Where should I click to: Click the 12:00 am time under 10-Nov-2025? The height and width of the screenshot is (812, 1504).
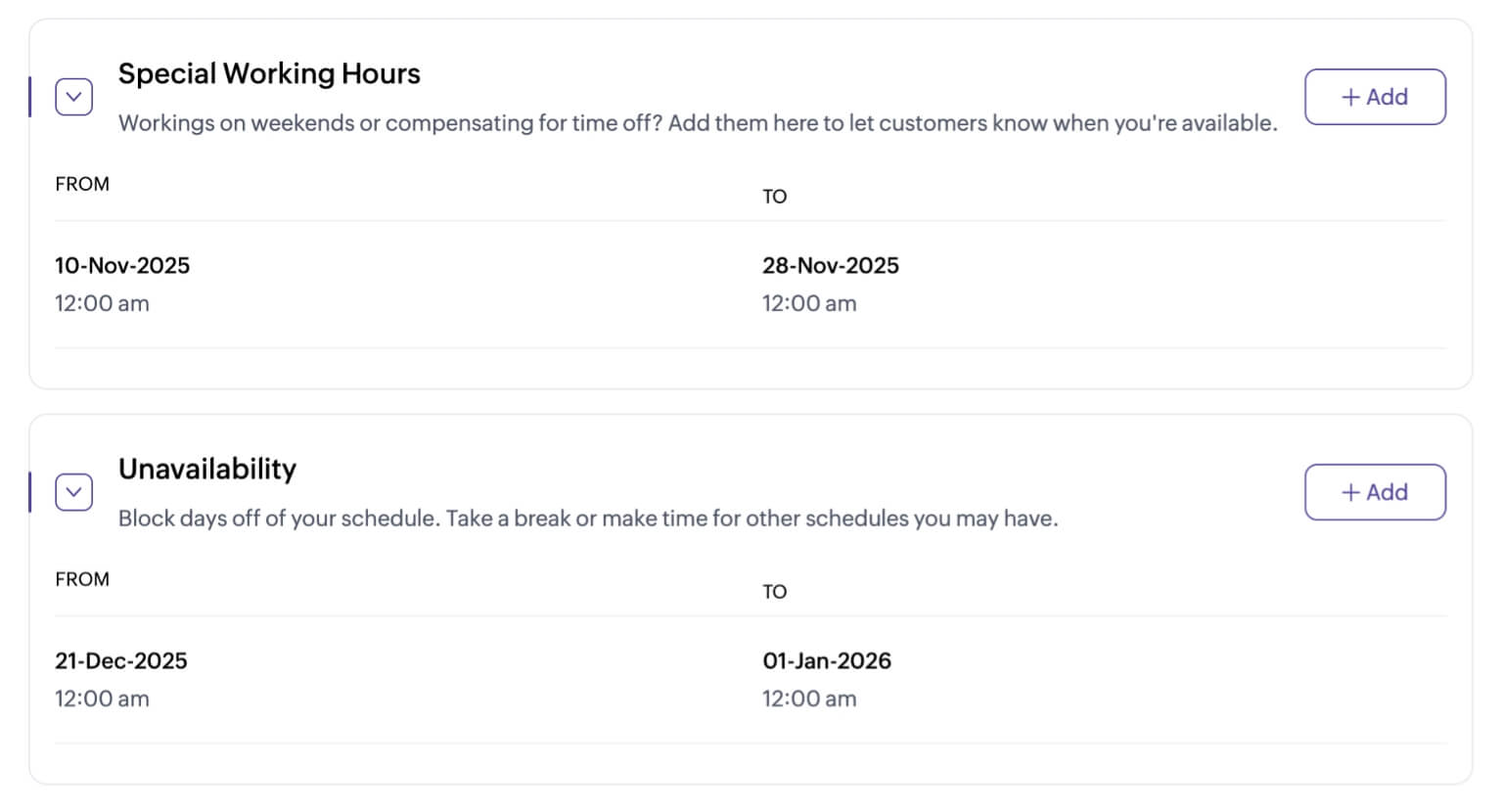coord(102,304)
